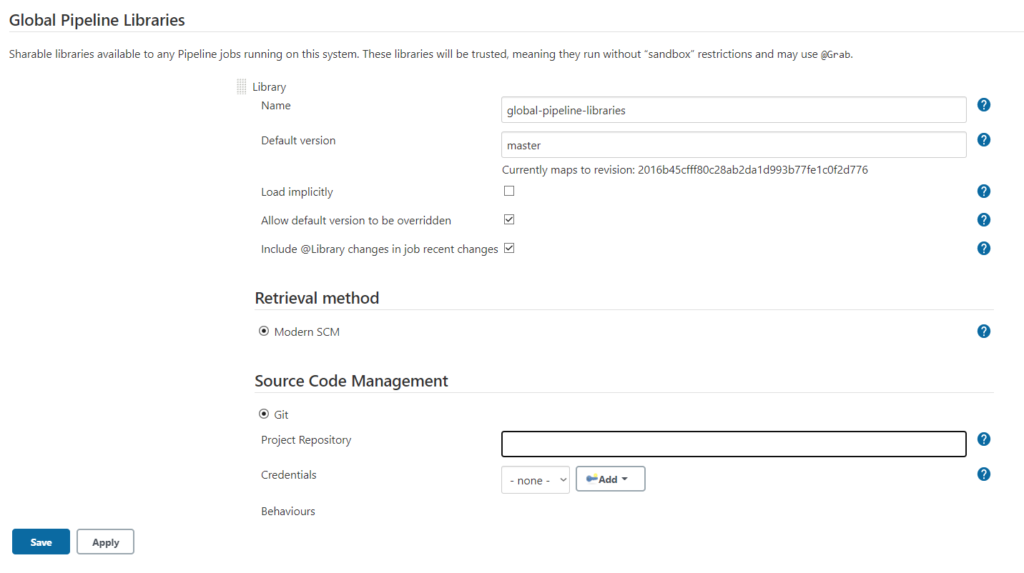
Task: View help for Include @Library changes
Action: pos(983,248)
